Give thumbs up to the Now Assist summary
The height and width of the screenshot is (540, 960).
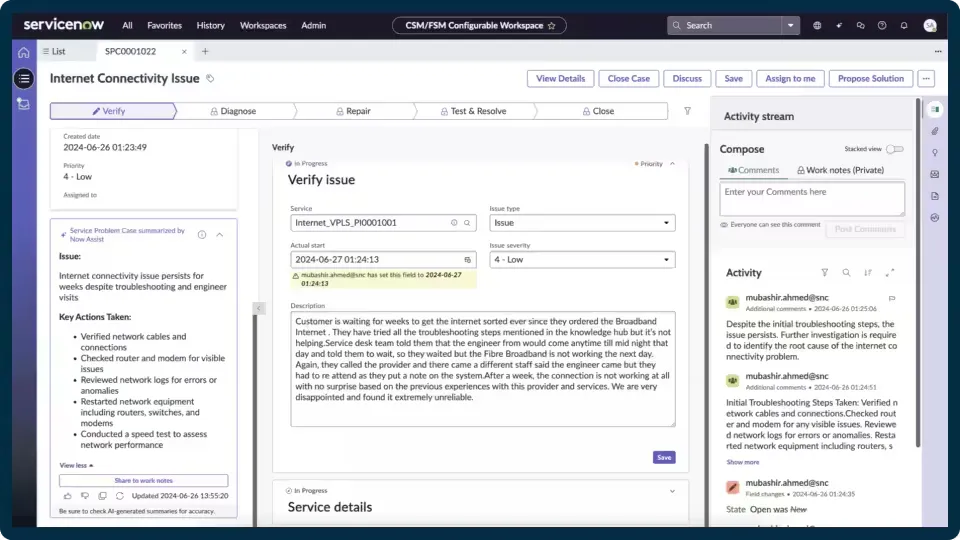click(x=67, y=495)
